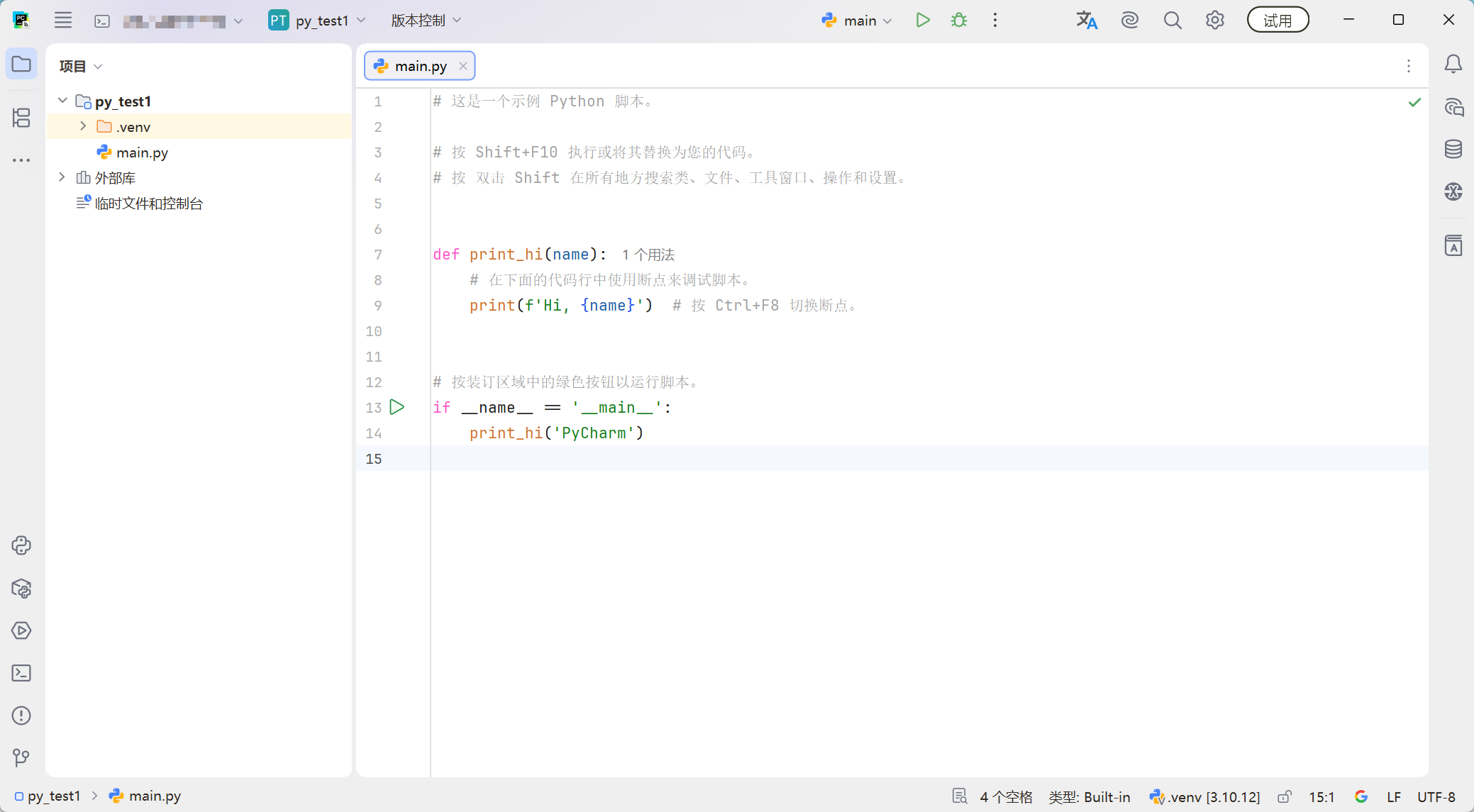Toggle the Project tool window folder icon
Image resolution: width=1474 pixels, height=812 pixels.
coord(21,65)
